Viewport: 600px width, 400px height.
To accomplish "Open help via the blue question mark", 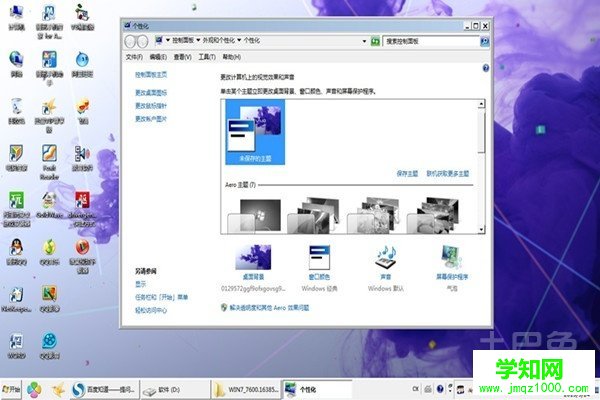I will pyautogui.click(x=486, y=68).
